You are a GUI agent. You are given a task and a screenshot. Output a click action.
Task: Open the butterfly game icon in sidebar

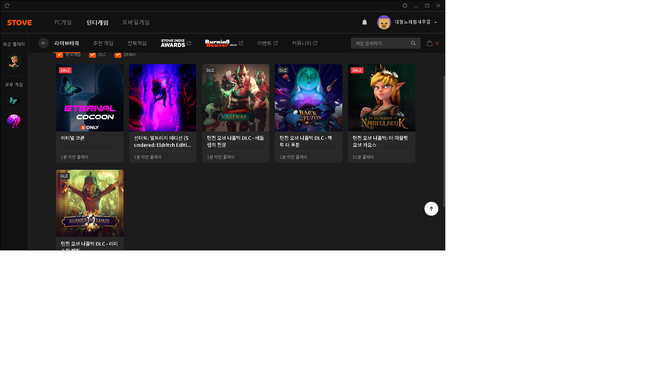tap(14, 101)
